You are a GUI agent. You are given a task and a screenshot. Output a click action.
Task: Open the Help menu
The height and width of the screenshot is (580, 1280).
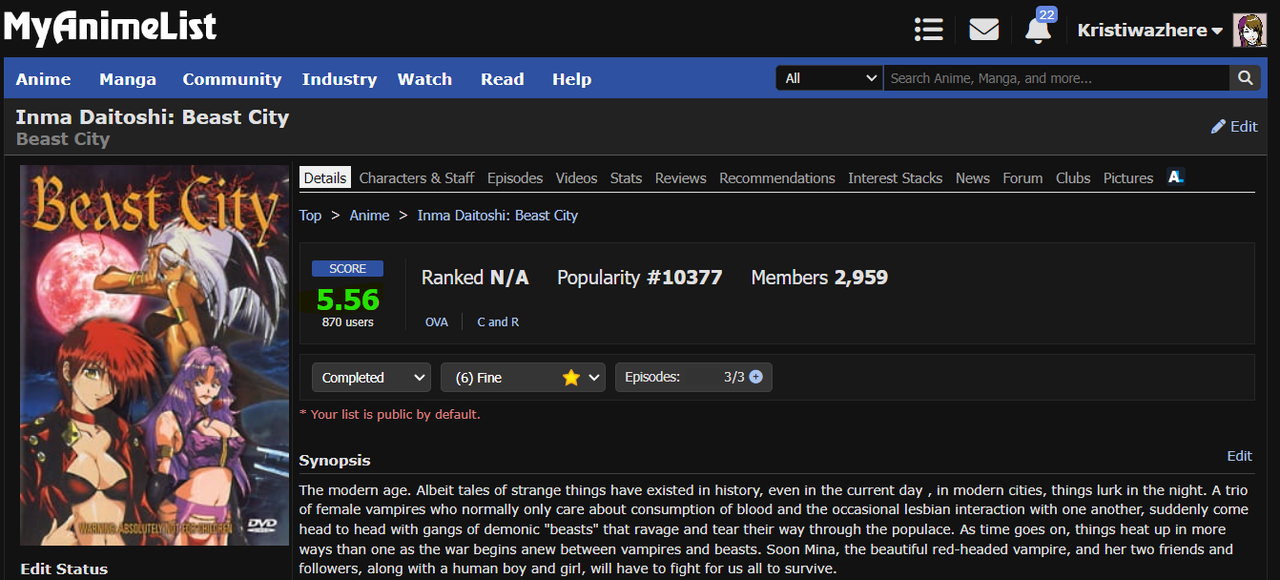click(572, 79)
